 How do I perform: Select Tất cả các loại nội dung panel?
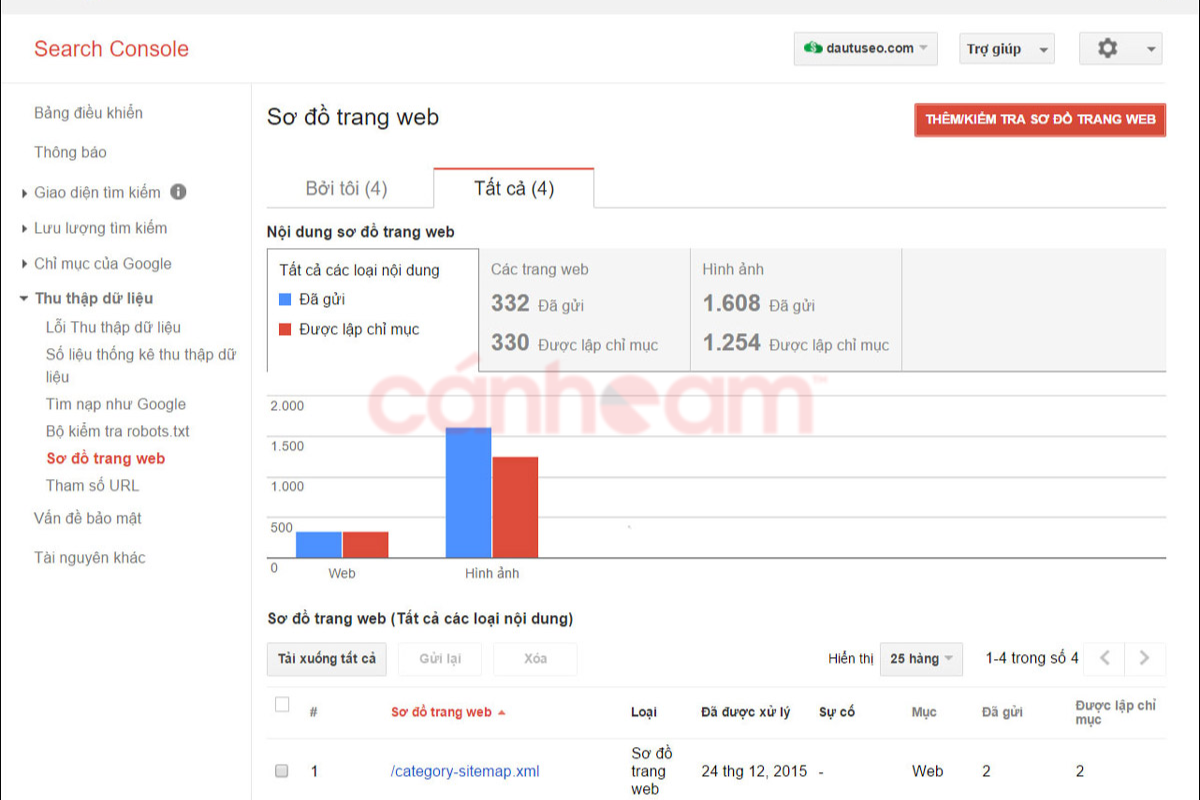click(372, 310)
